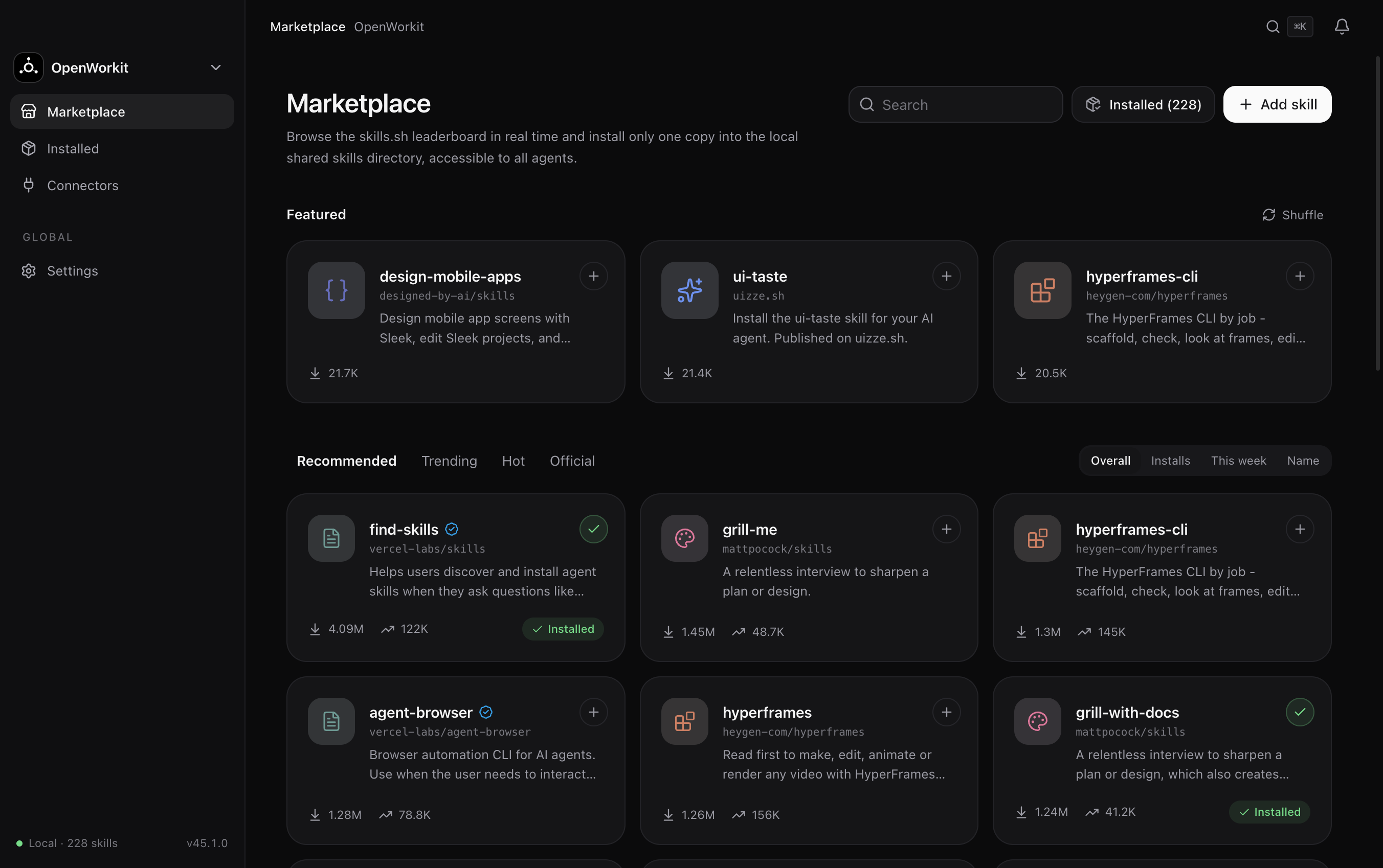Add agent-browser skill with plus icon
Viewport: 1383px width, 868px height.
[593, 713]
